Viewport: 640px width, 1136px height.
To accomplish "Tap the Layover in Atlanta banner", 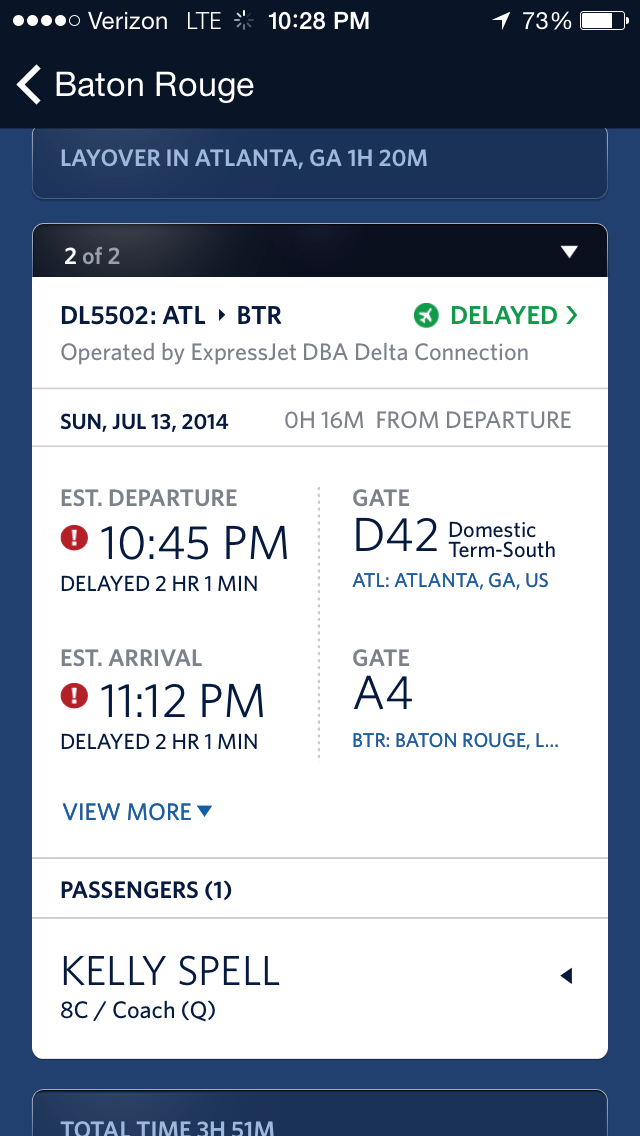I will pyautogui.click(x=320, y=159).
